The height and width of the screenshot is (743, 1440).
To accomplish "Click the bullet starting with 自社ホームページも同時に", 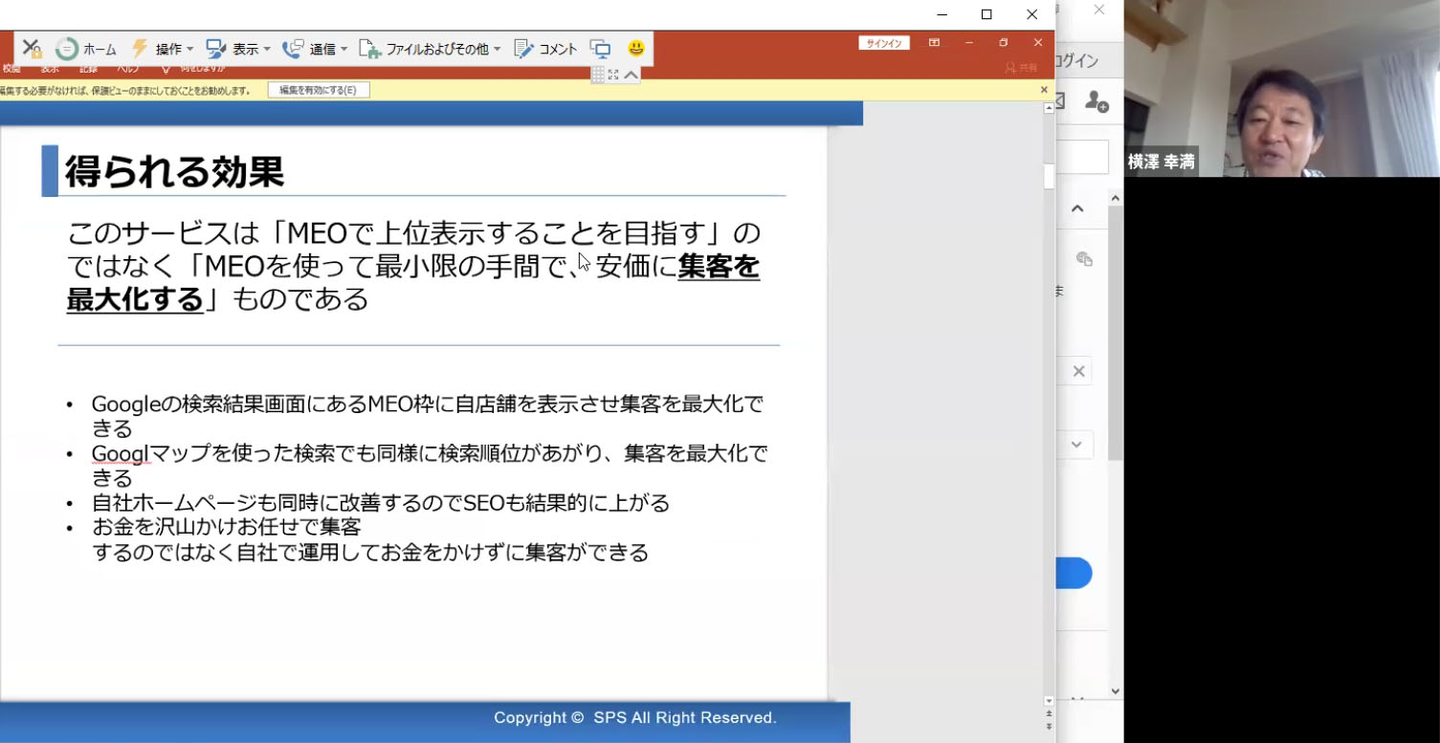I will click(380, 502).
